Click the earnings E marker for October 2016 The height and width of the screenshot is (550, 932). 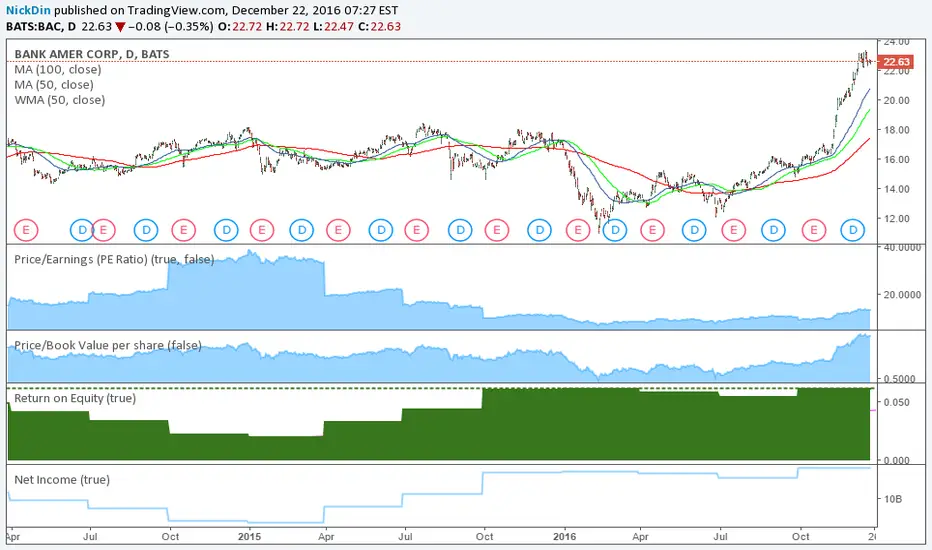[x=814, y=230]
